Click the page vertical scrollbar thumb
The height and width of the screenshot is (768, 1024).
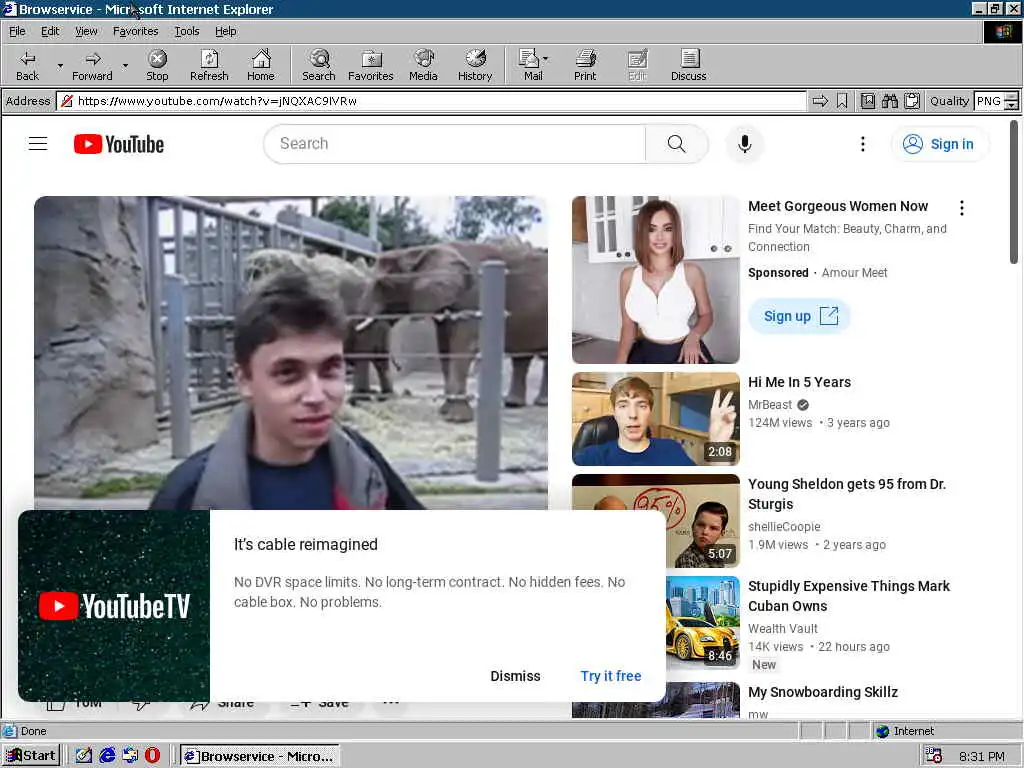point(1014,191)
